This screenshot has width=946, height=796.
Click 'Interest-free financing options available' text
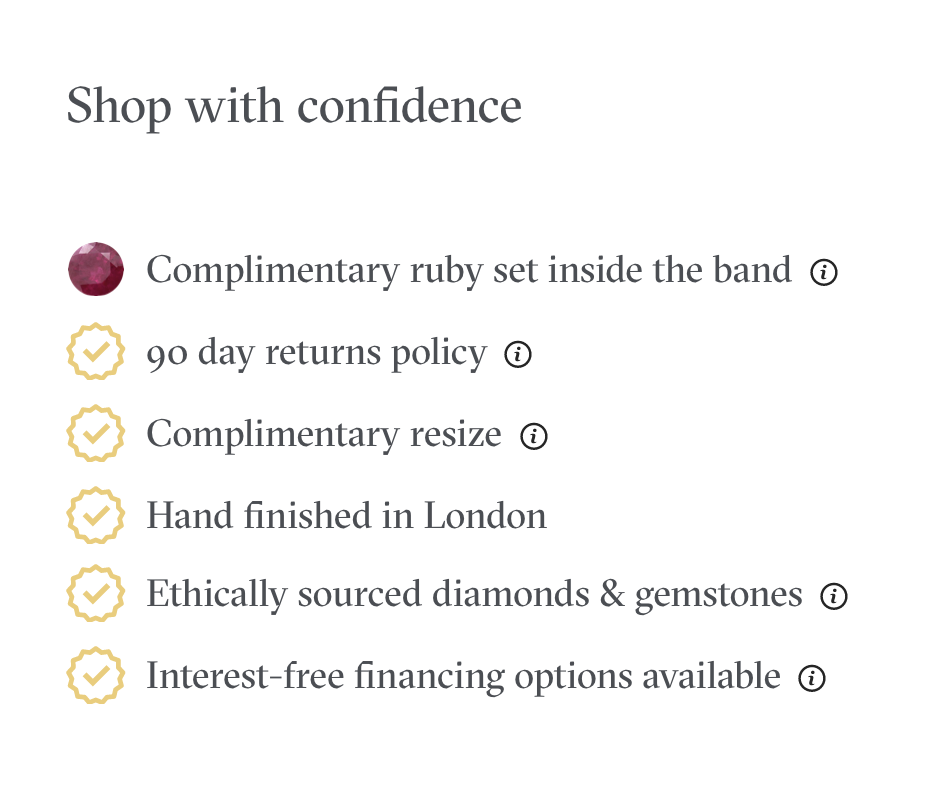coord(463,676)
